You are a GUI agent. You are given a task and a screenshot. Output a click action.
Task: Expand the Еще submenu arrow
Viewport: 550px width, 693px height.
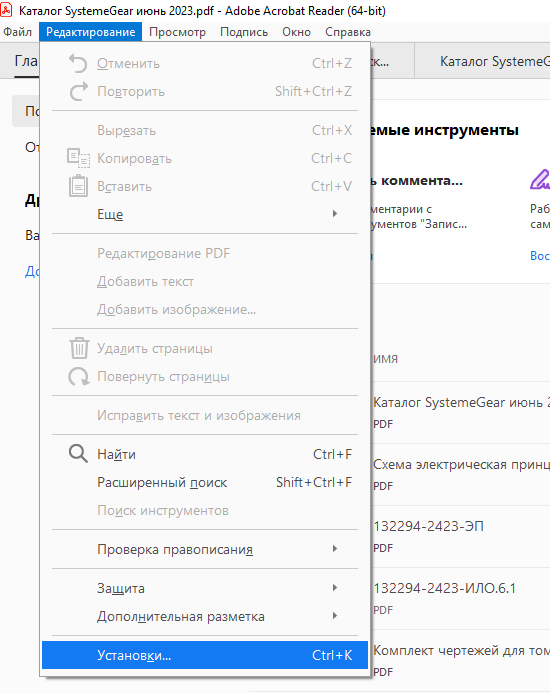[335, 214]
